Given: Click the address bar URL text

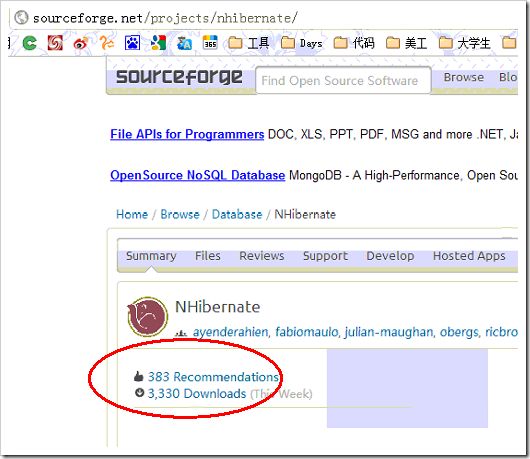Looking at the screenshot, I should pos(165,18).
